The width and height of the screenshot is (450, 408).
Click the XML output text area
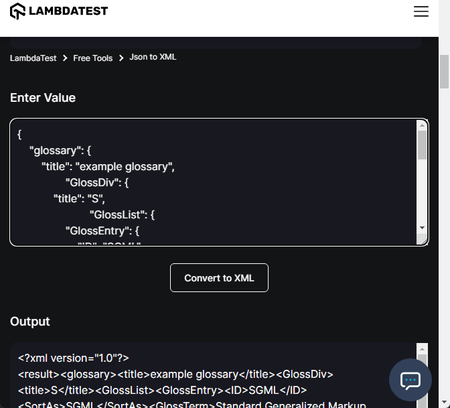click(x=213, y=375)
